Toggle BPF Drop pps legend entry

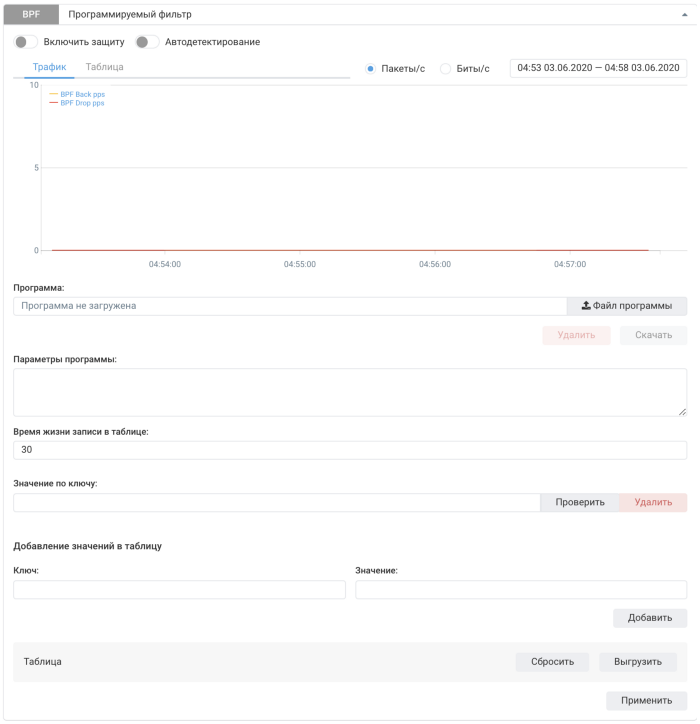point(82,103)
